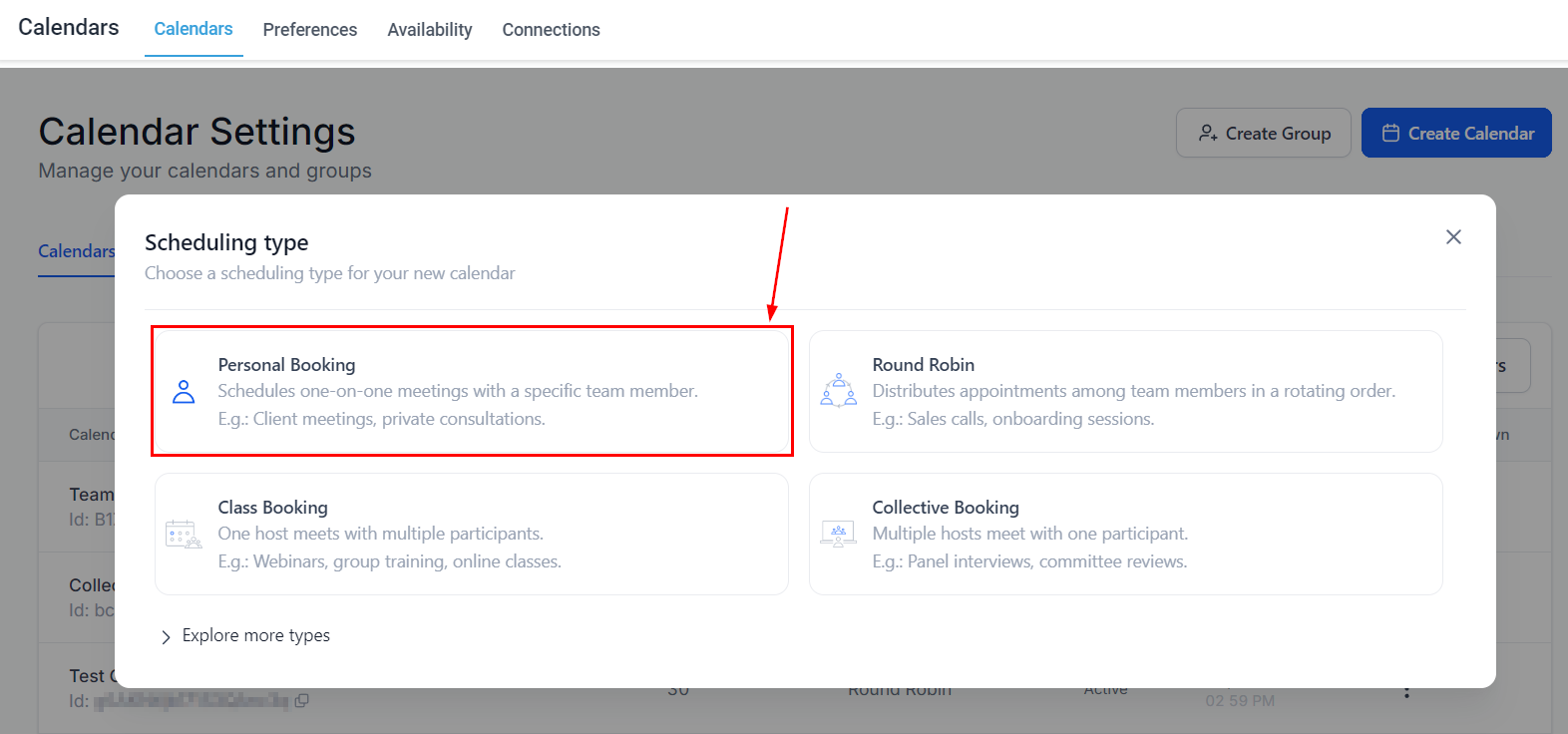Click the Personal Booking person icon
Screen dimensions: 1568x734
point(184,392)
